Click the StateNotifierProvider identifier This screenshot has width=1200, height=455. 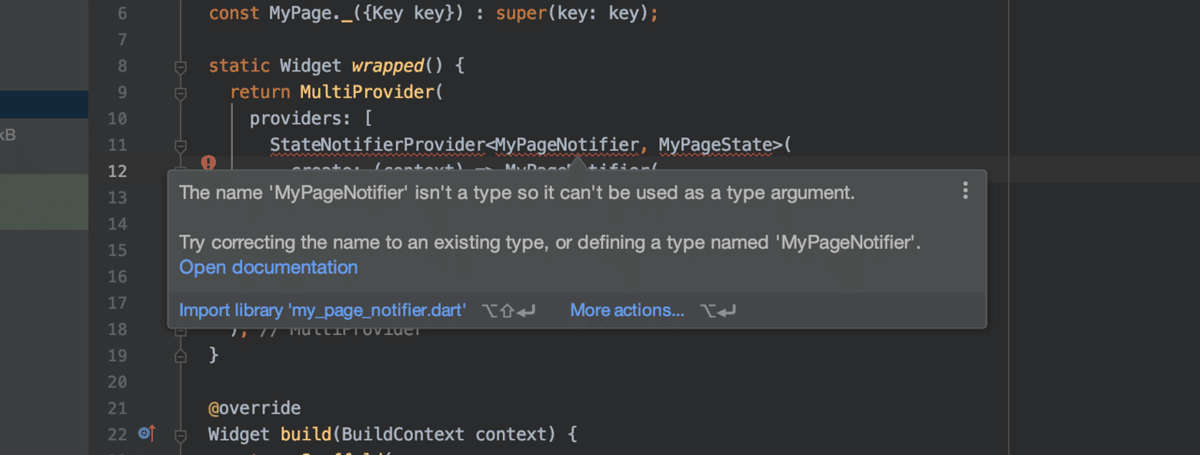377,145
